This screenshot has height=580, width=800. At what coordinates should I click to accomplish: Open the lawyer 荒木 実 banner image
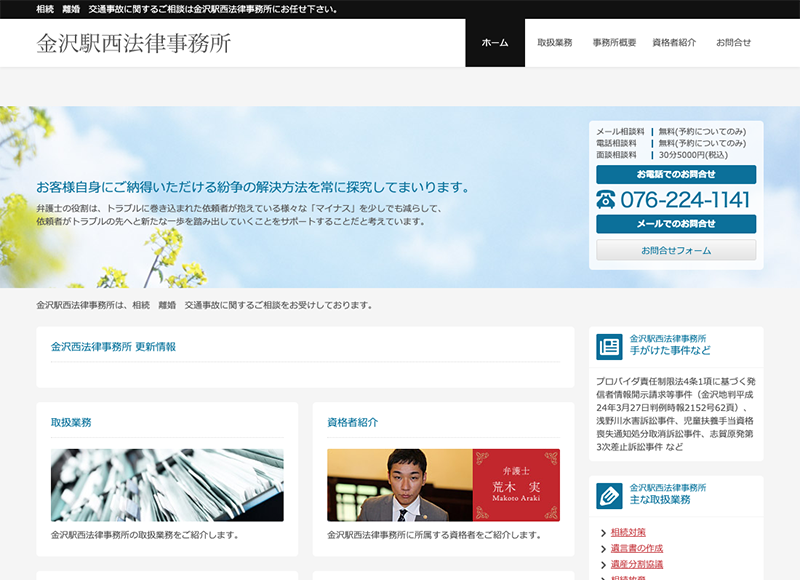(443, 485)
